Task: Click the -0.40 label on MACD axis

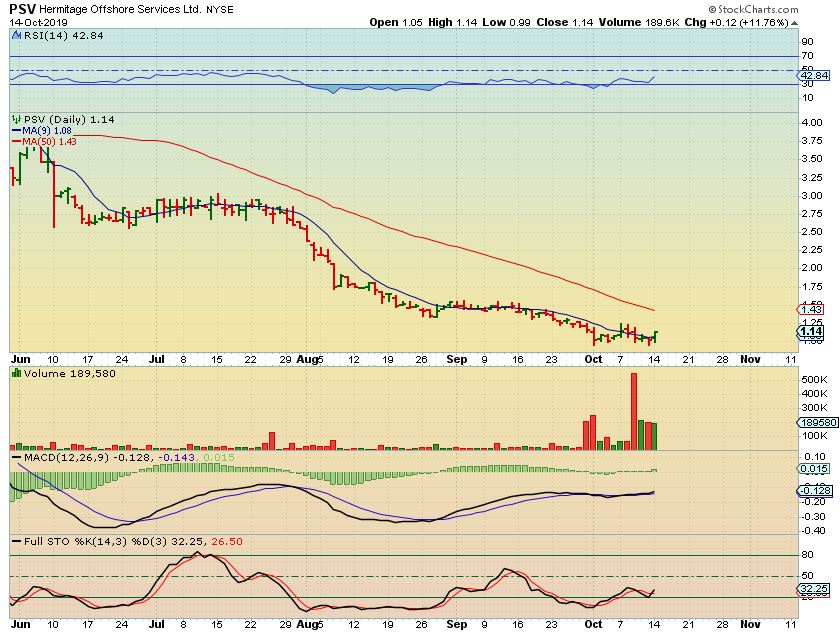Action: [x=812, y=530]
